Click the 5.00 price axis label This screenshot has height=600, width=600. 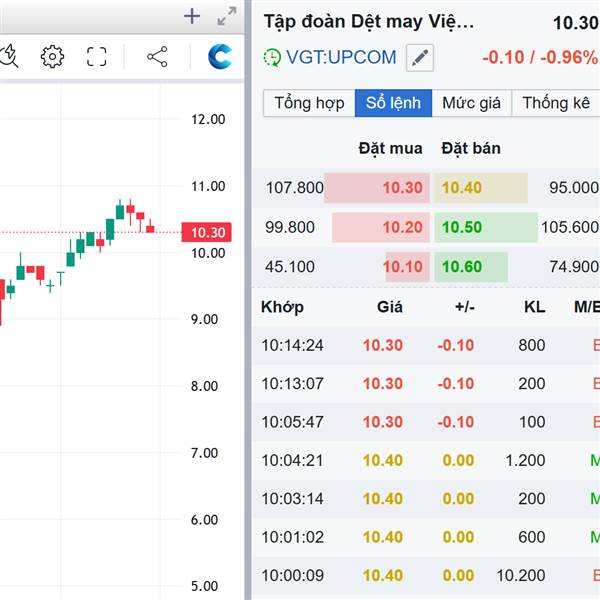[x=204, y=586]
